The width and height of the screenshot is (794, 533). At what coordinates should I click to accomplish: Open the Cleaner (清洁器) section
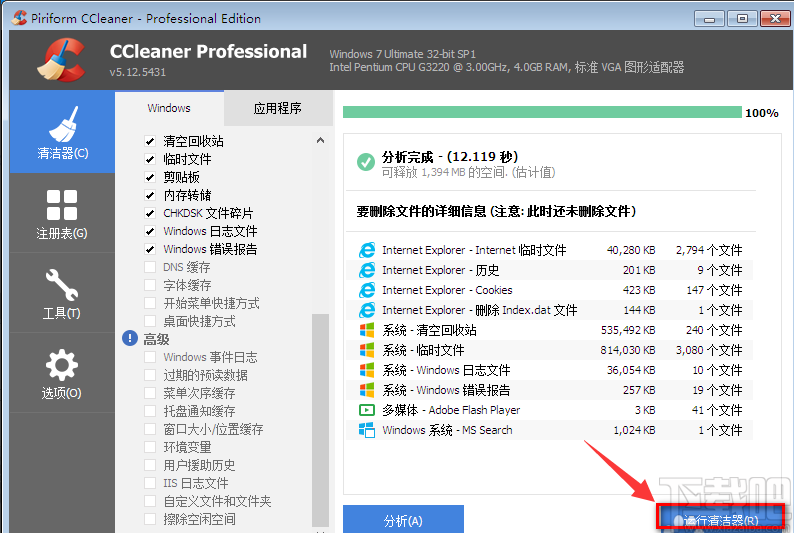(62, 132)
